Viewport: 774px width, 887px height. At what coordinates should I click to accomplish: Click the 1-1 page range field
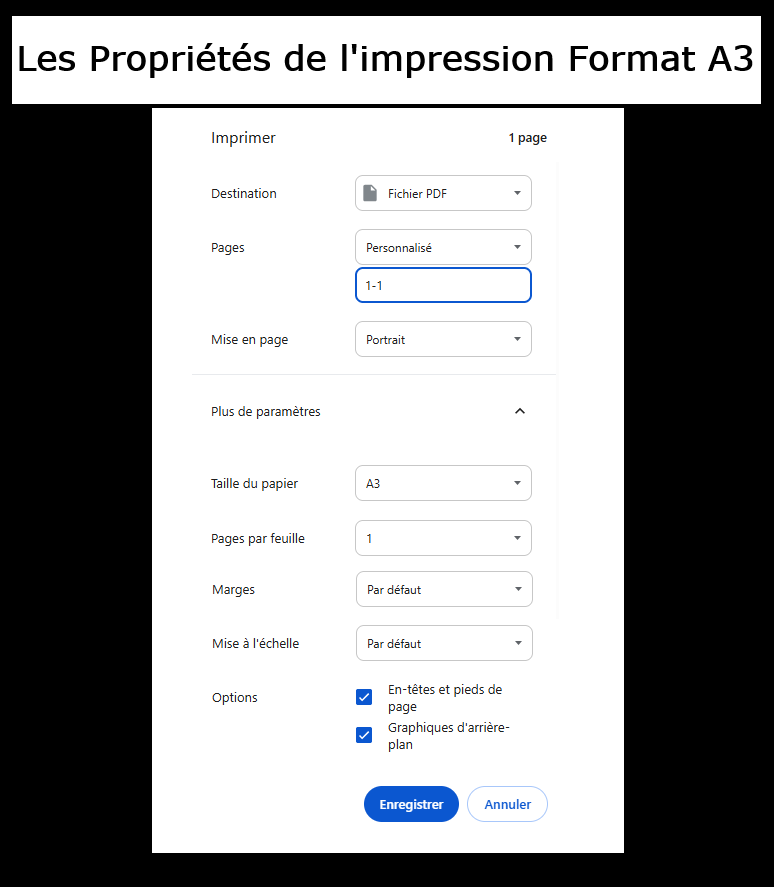pos(443,285)
